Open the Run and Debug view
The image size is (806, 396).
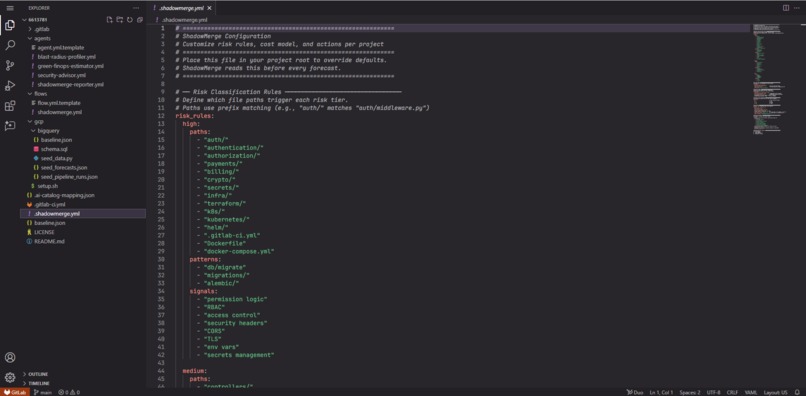[10, 85]
